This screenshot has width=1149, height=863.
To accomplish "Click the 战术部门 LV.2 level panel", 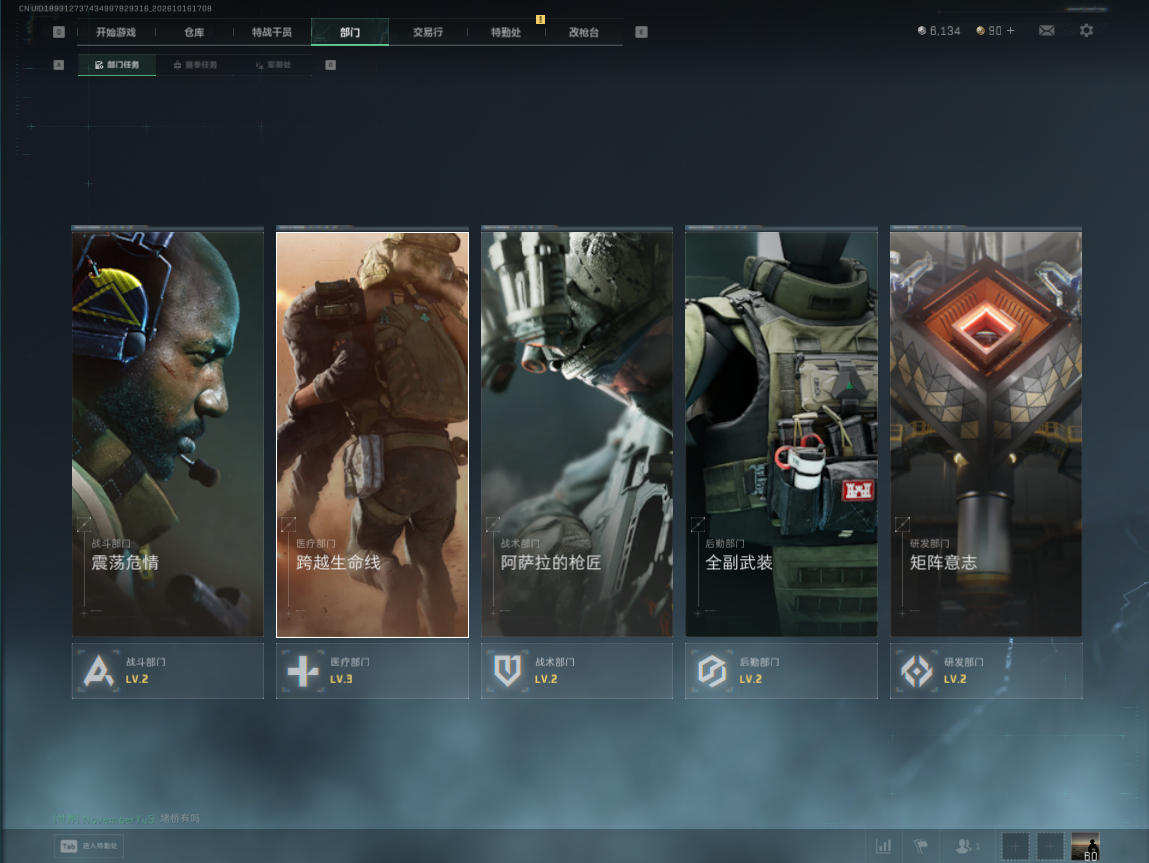I will click(x=577, y=670).
